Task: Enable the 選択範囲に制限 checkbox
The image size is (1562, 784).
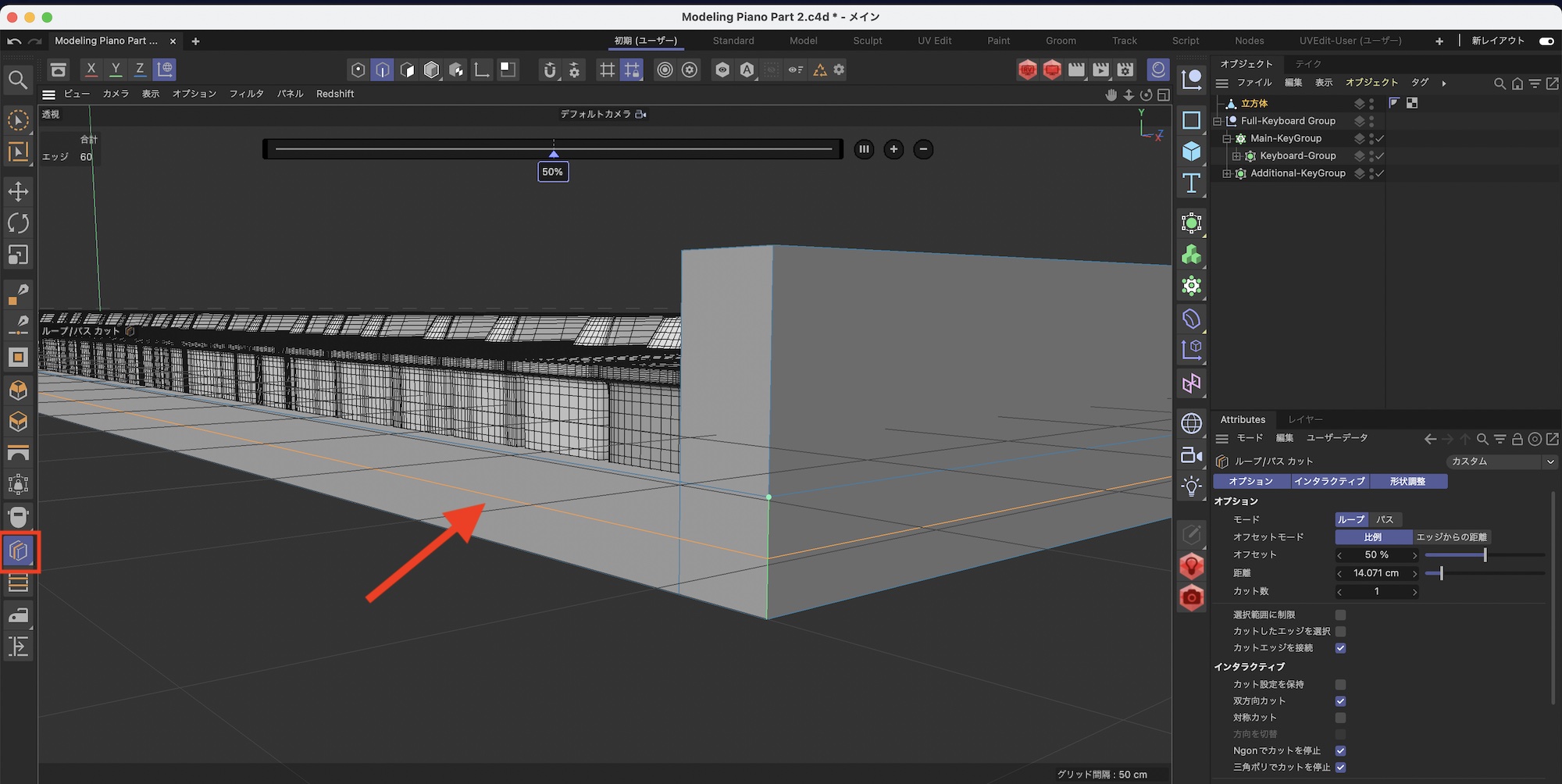Action: [x=1340, y=615]
